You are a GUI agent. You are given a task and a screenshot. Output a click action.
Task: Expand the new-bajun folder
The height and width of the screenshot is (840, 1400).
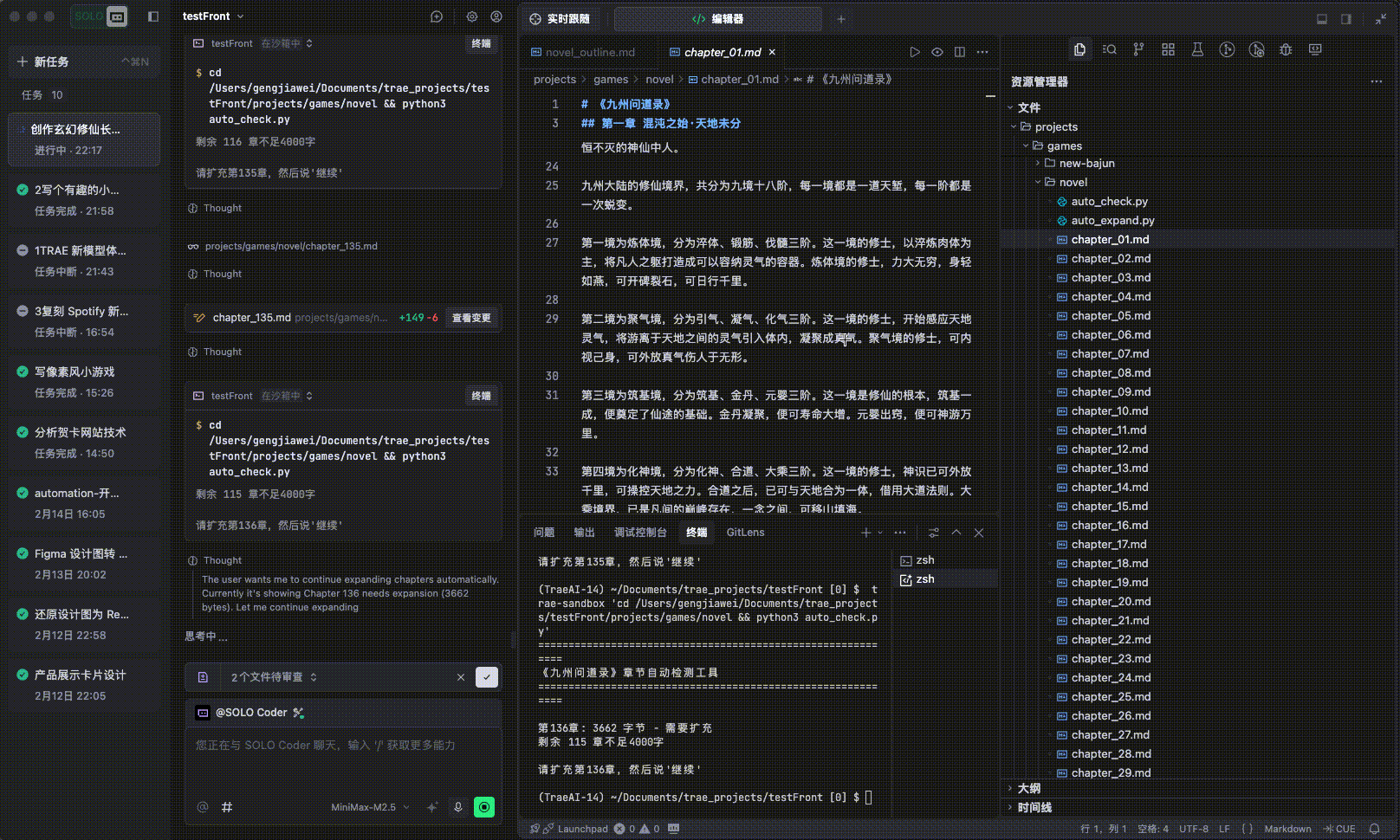1086,163
